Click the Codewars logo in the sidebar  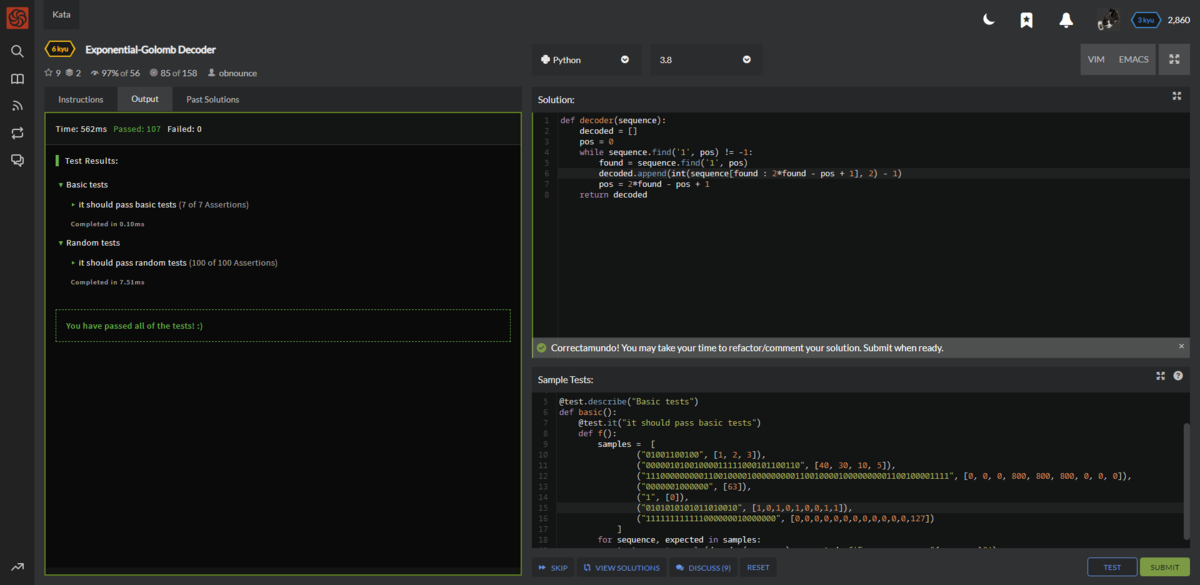(x=17, y=18)
